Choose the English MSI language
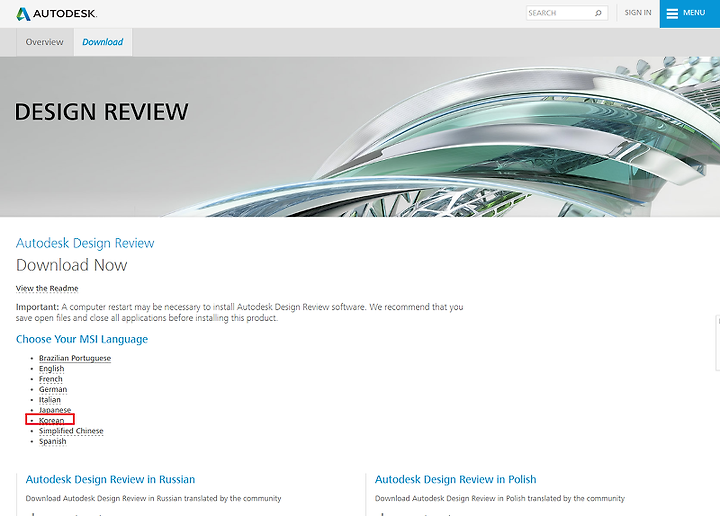Image resolution: width=720 pixels, height=516 pixels. (x=51, y=369)
